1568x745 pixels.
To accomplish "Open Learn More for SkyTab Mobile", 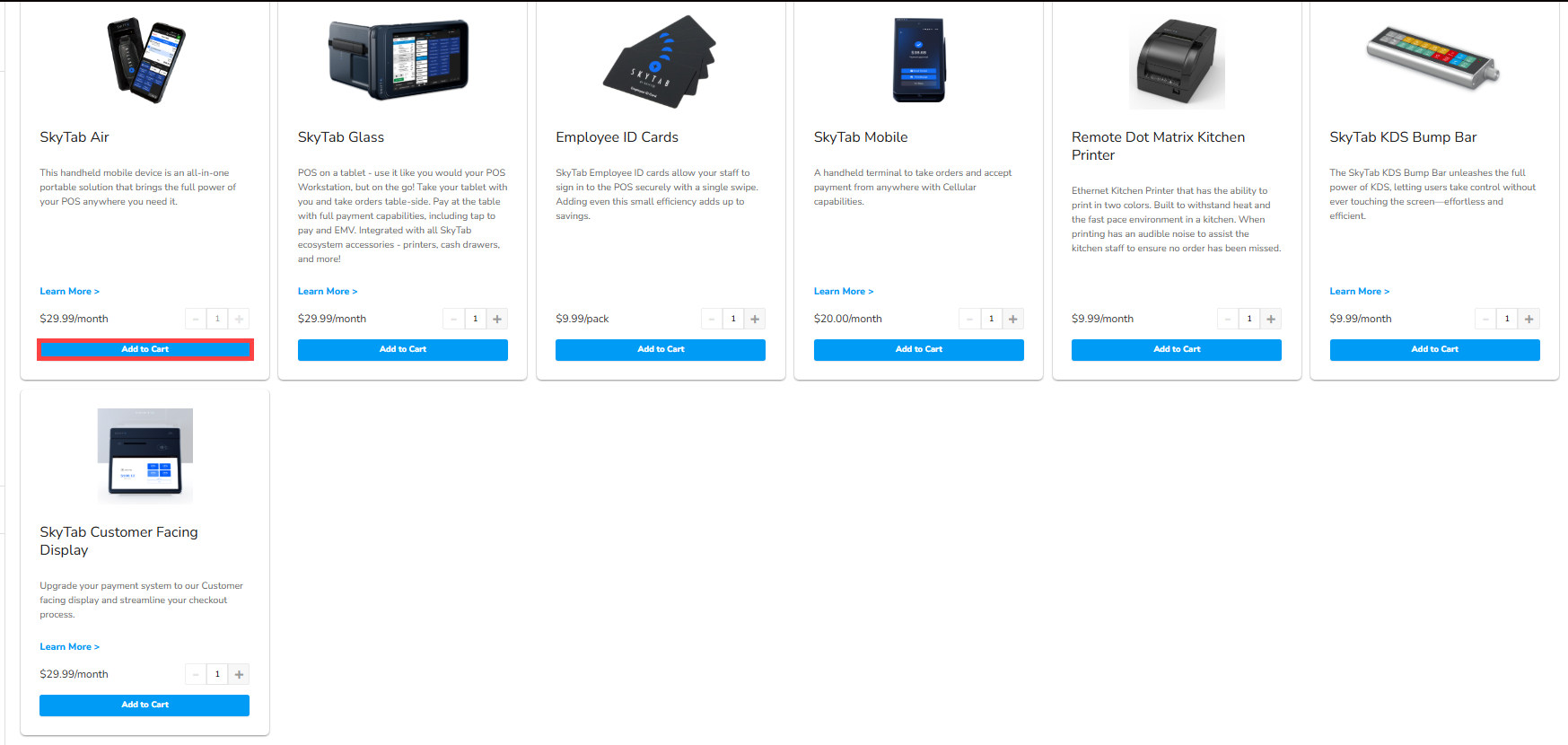I will pyautogui.click(x=844, y=292).
